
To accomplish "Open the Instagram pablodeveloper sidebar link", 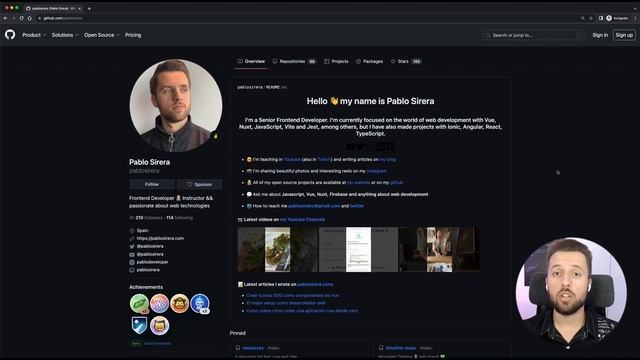I will click(152, 262).
